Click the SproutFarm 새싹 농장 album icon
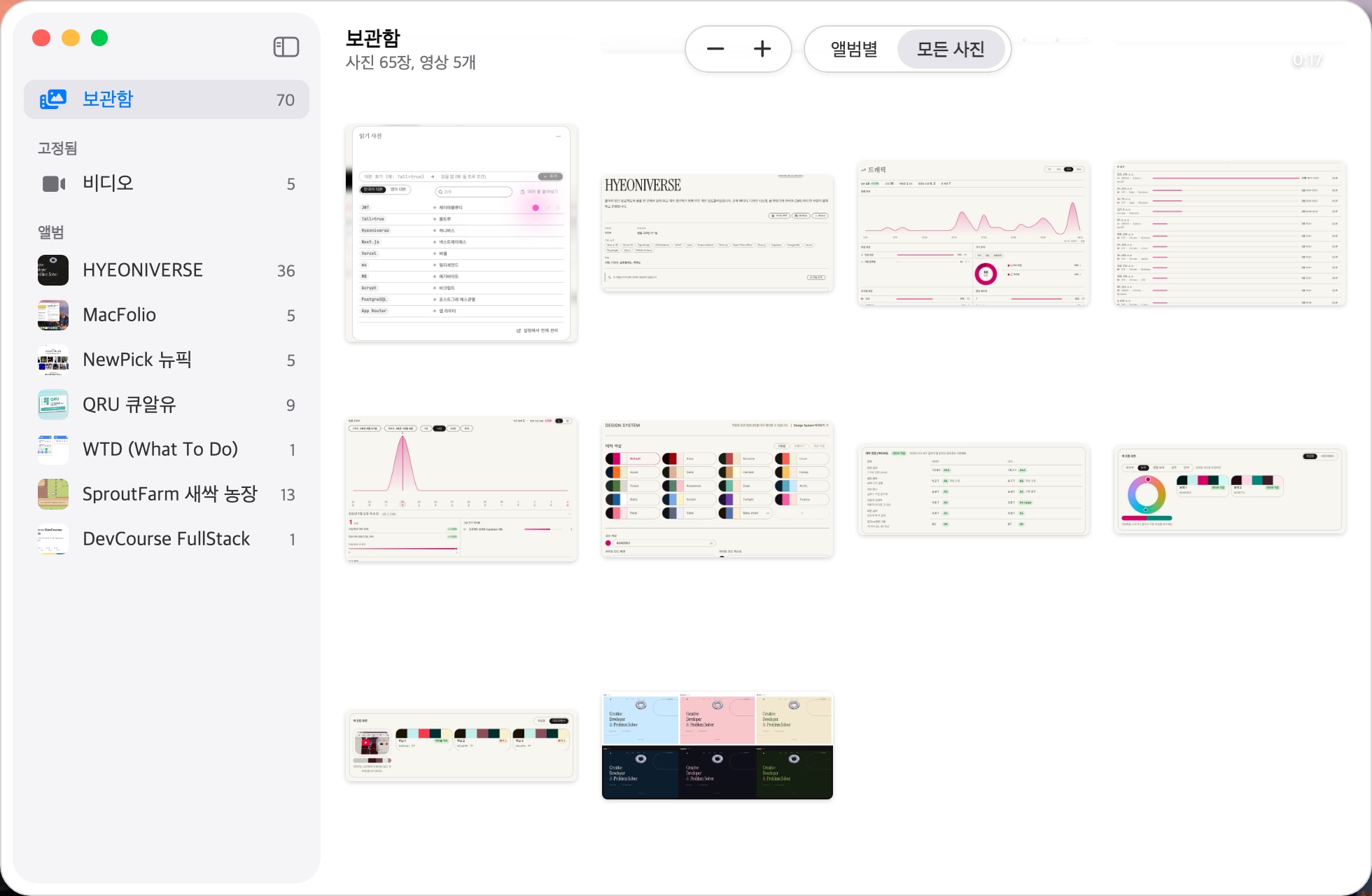This screenshot has width=1372, height=896. (53, 494)
